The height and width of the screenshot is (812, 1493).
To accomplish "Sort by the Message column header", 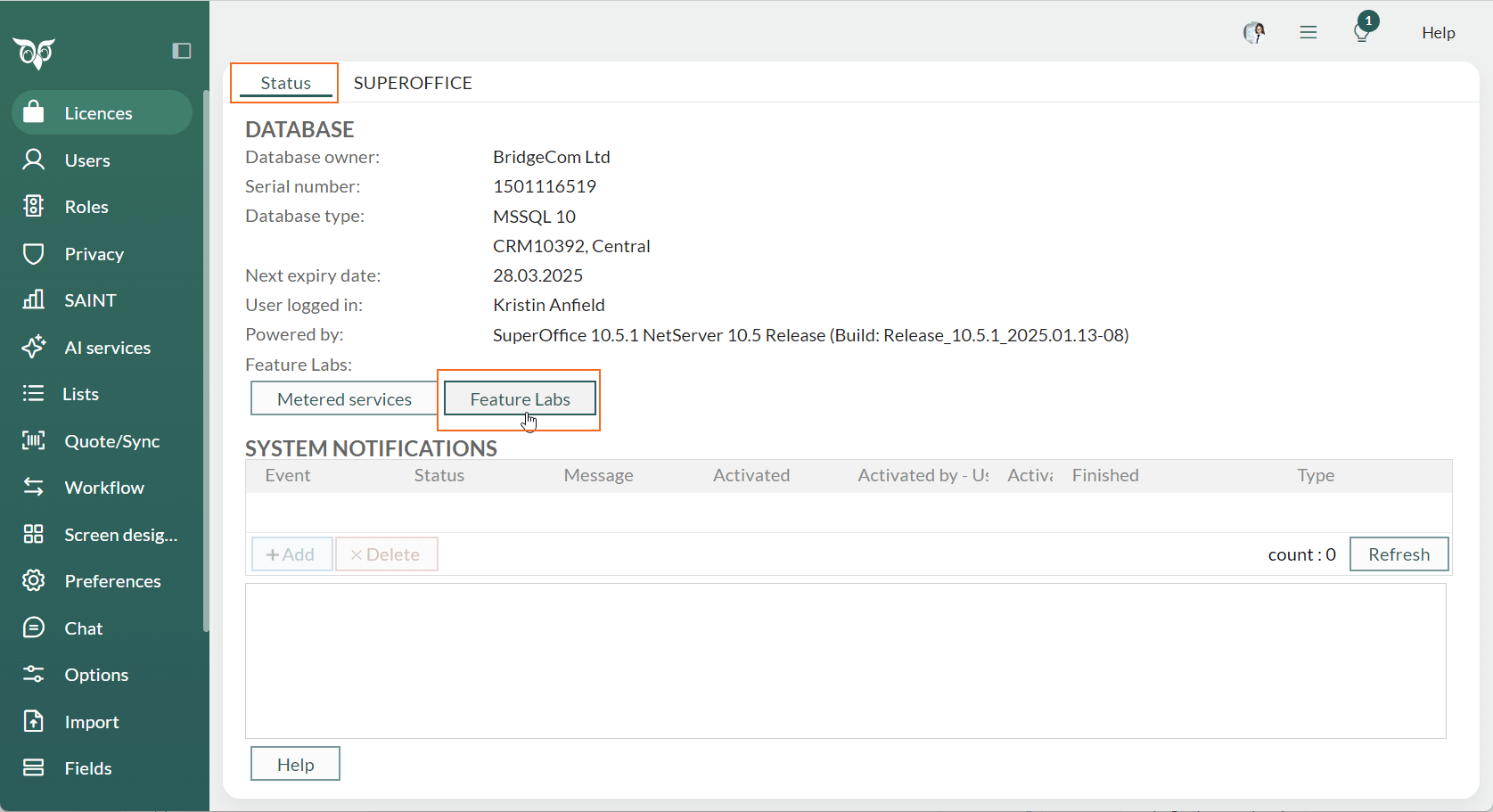I will click(598, 475).
